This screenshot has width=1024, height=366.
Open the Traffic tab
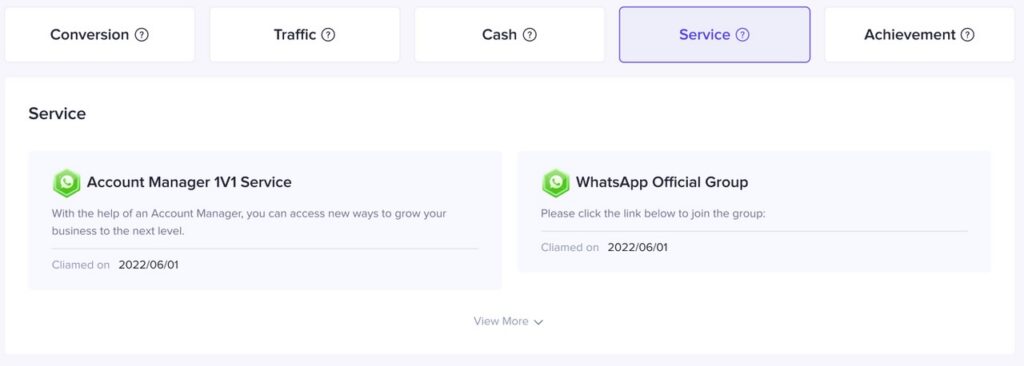click(x=304, y=35)
